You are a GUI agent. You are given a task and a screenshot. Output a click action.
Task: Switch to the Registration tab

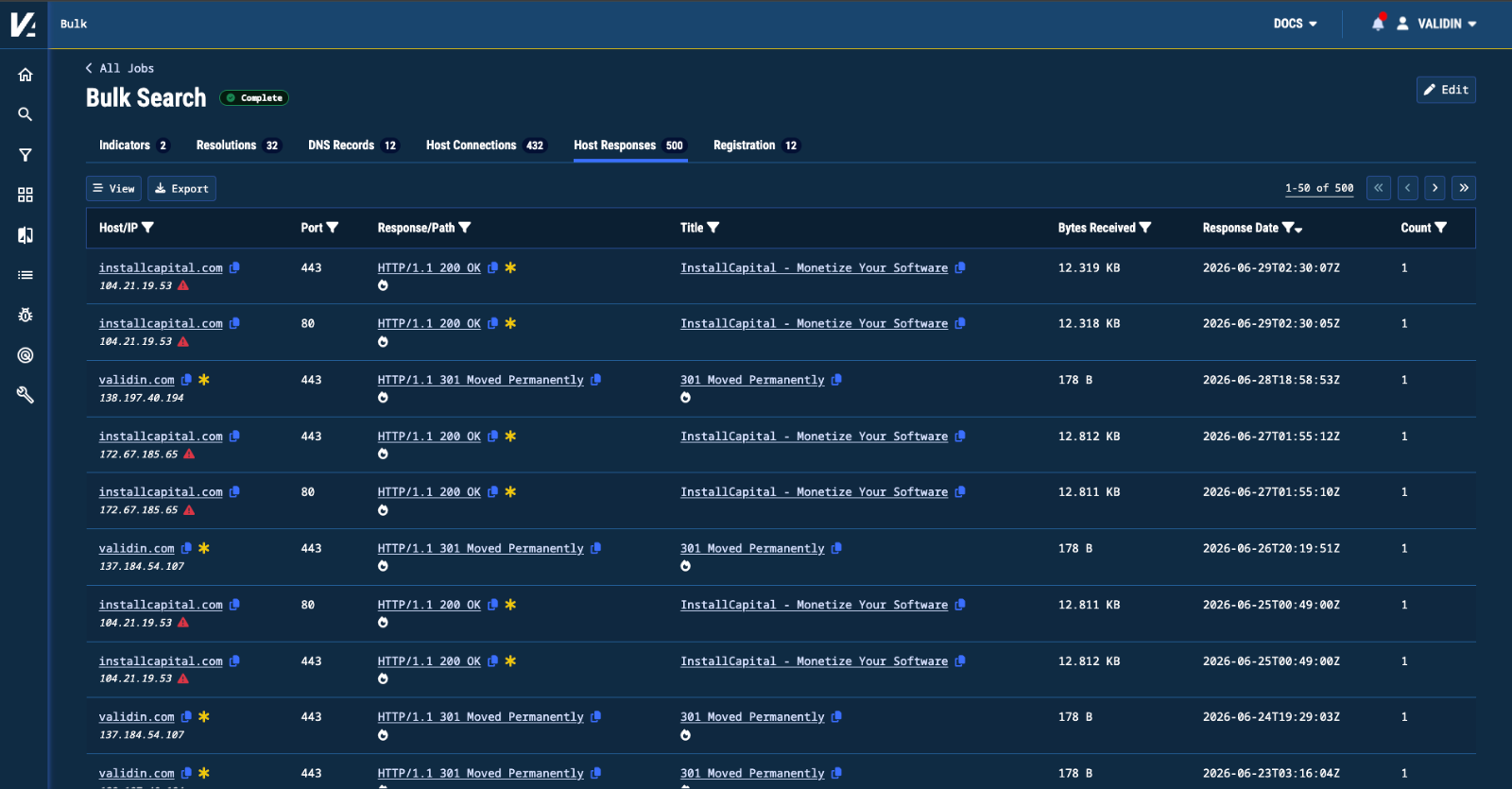(756, 146)
